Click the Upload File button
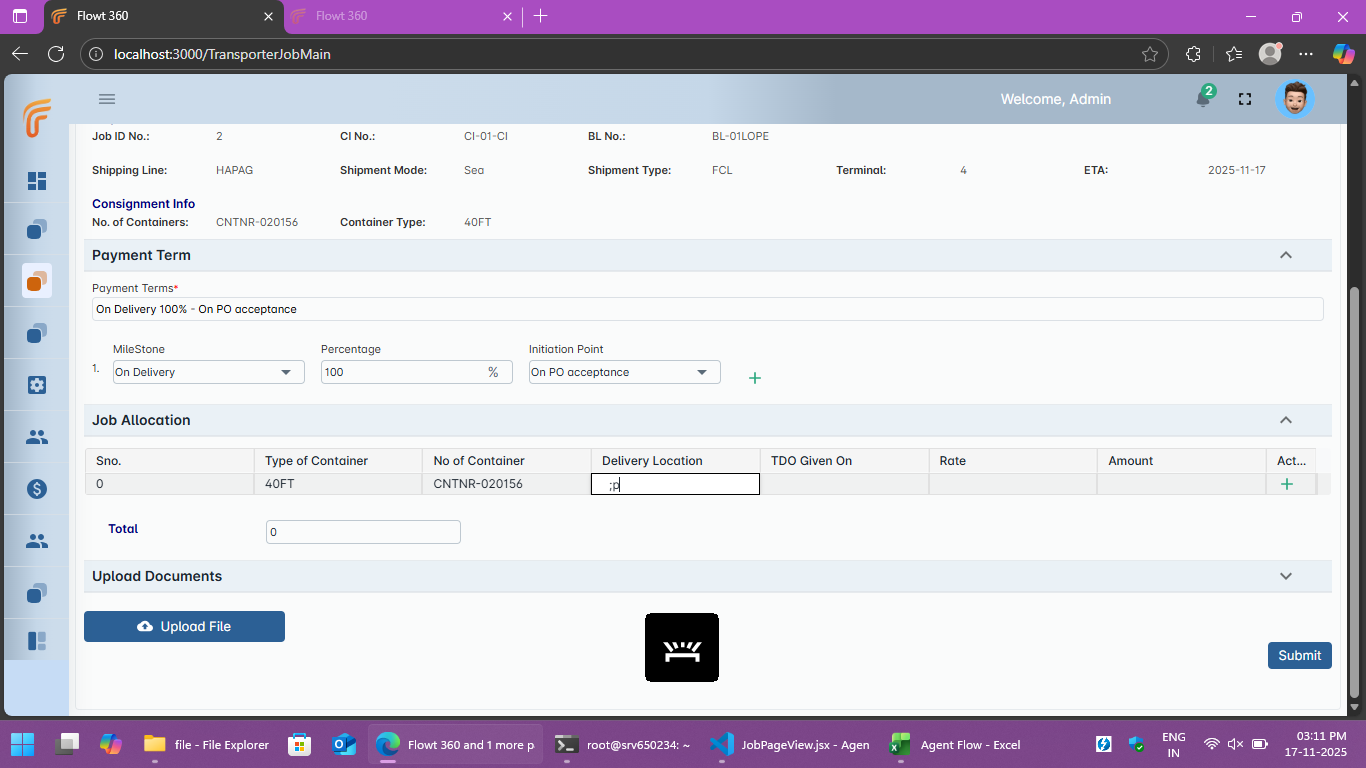This screenshot has width=1366, height=768. point(184,626)
